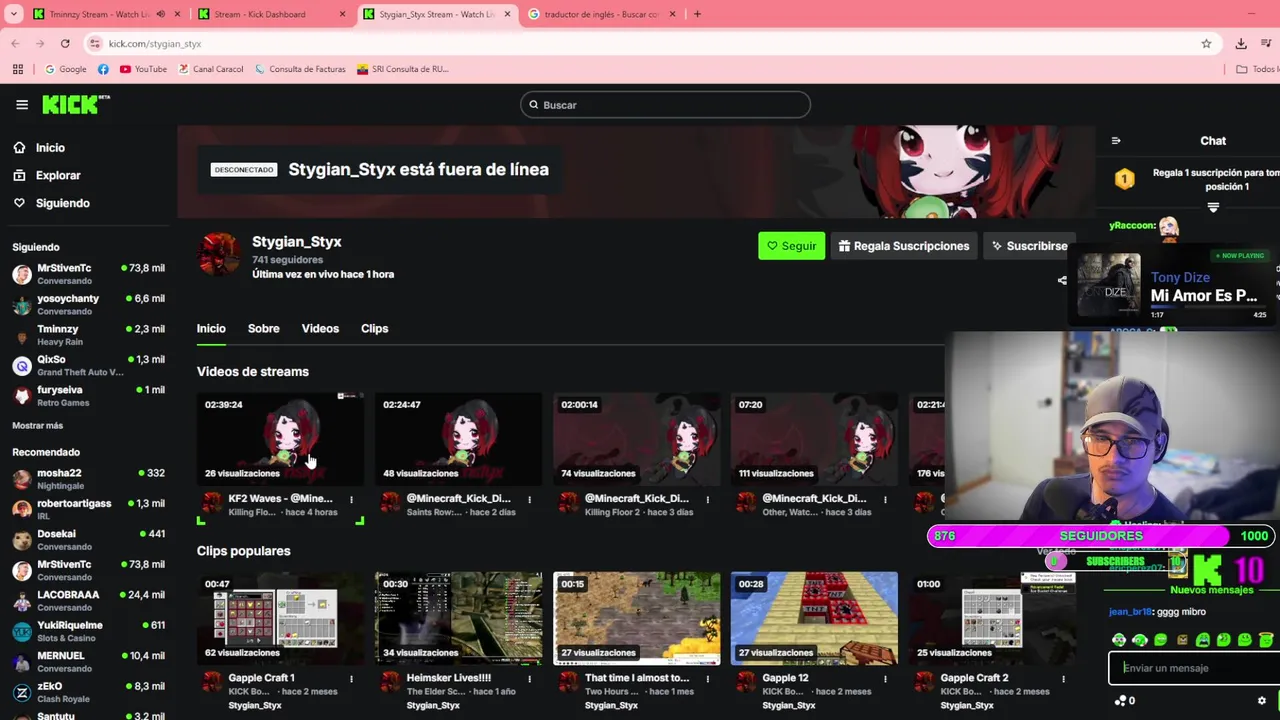Open the recommended channel mosha22
This screenshot has height=720, width=1280.
(88, 479)
